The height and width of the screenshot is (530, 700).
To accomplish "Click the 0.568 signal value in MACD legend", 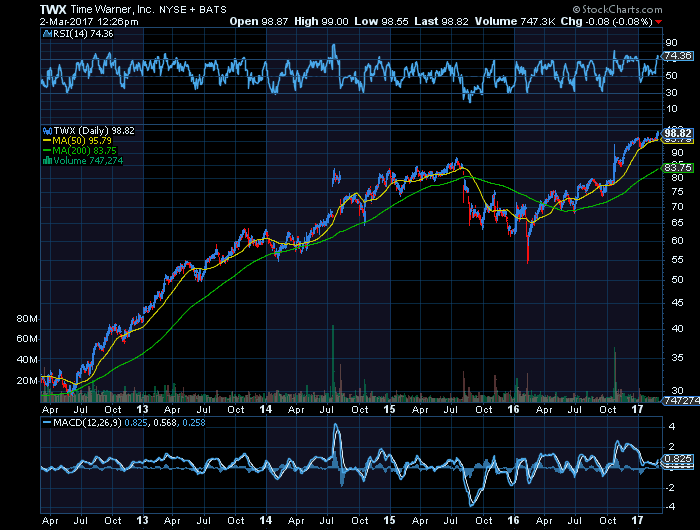I will click(164, 422).
